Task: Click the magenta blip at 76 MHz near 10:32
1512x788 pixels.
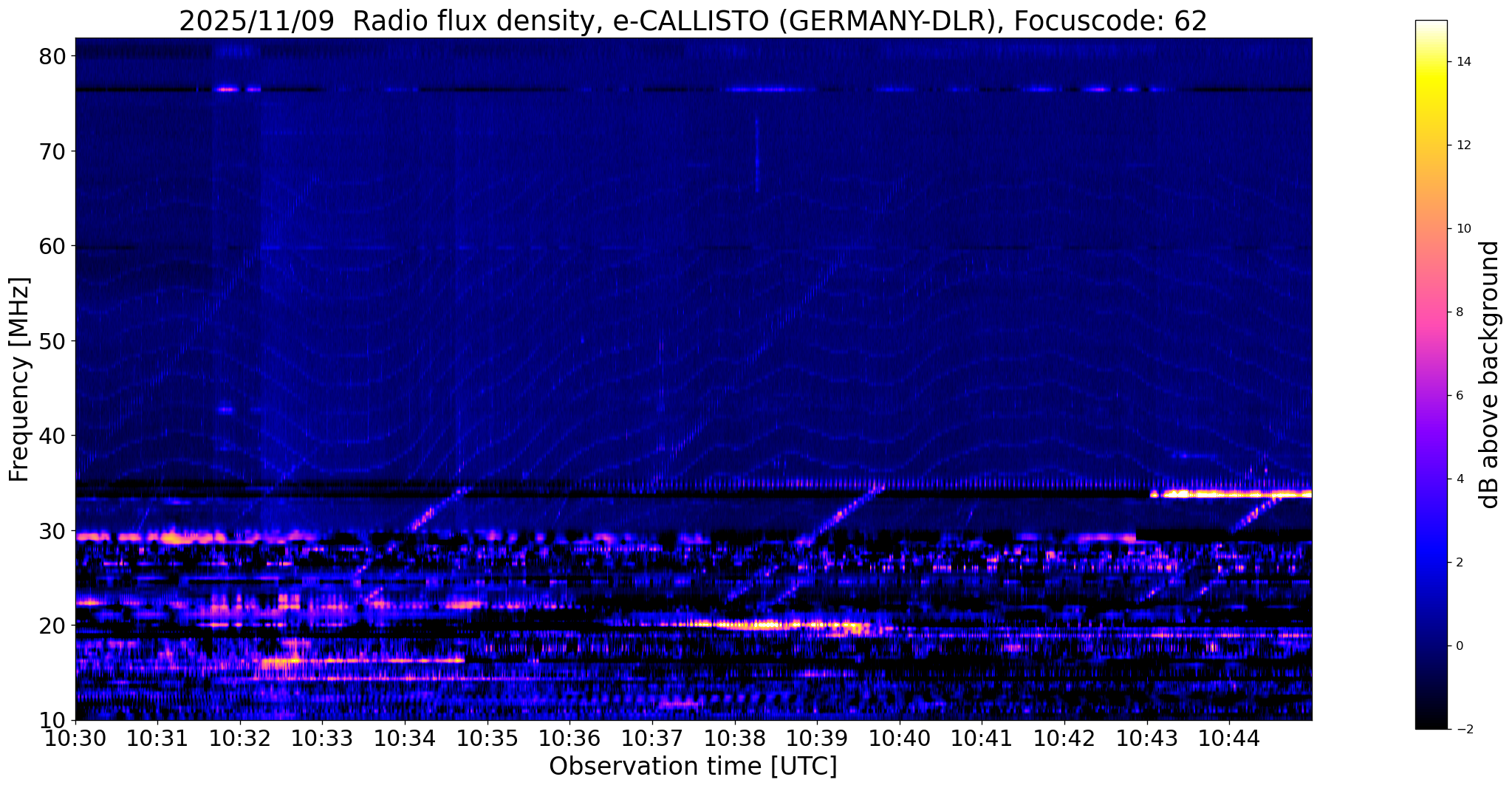Action: (228, 89)
